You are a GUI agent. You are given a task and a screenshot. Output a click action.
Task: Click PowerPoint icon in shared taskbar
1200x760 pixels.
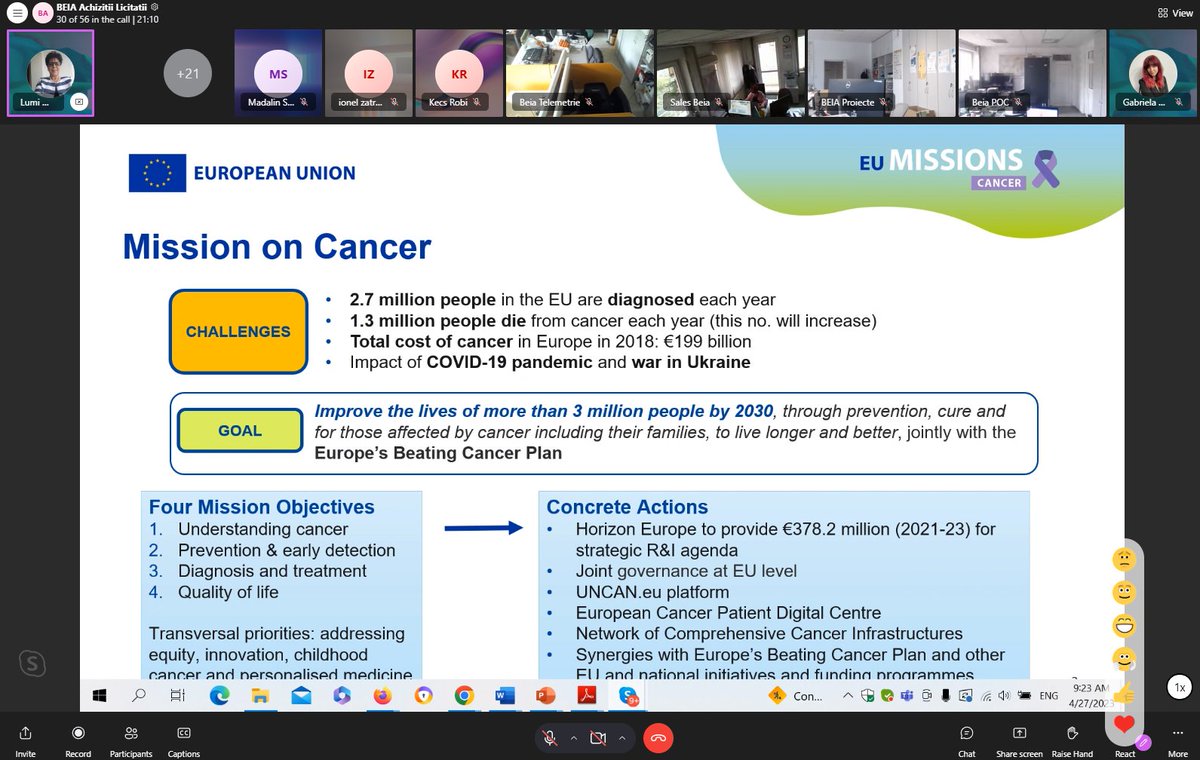pyautogui.click(x=545, y=695)
